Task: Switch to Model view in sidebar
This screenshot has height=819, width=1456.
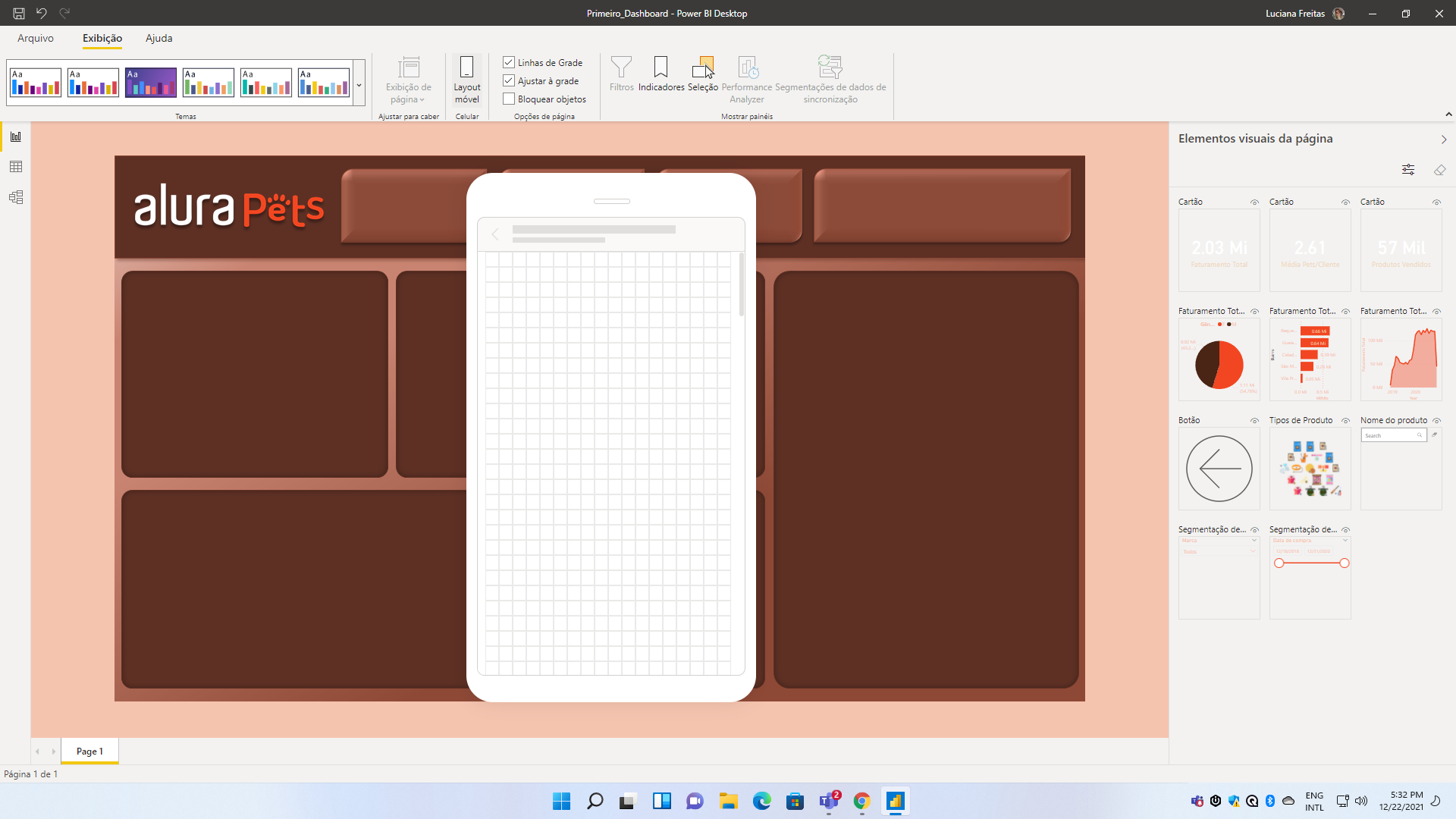Action: tap(16, 197)
